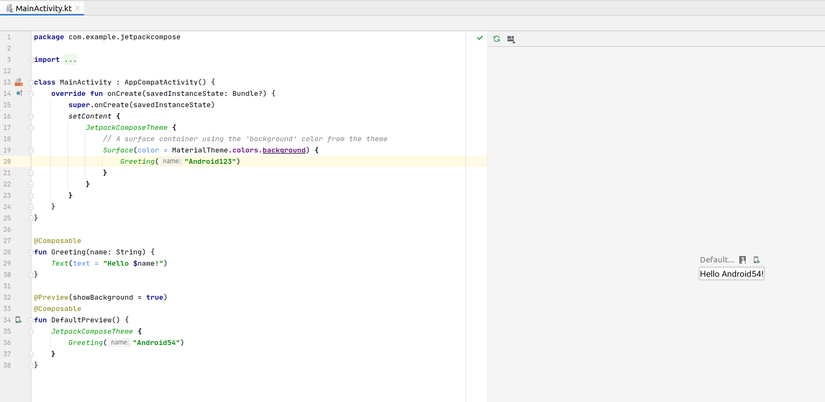This screenshot has width=825, height=402.
Task: Expand the folded import block
Action: point(31,60)
